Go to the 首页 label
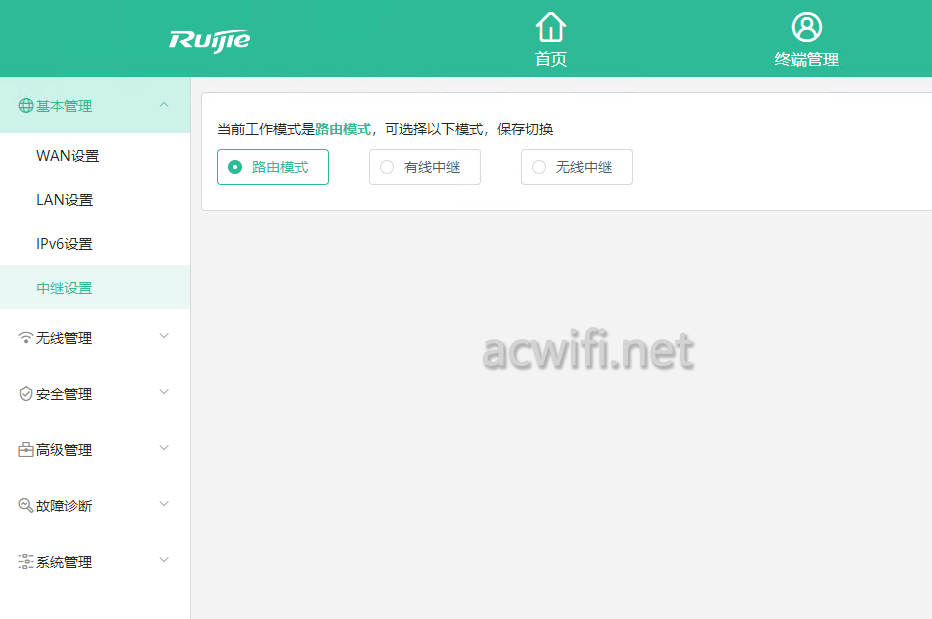Viewport: 932px width, 619px height. tap(550, 59)
